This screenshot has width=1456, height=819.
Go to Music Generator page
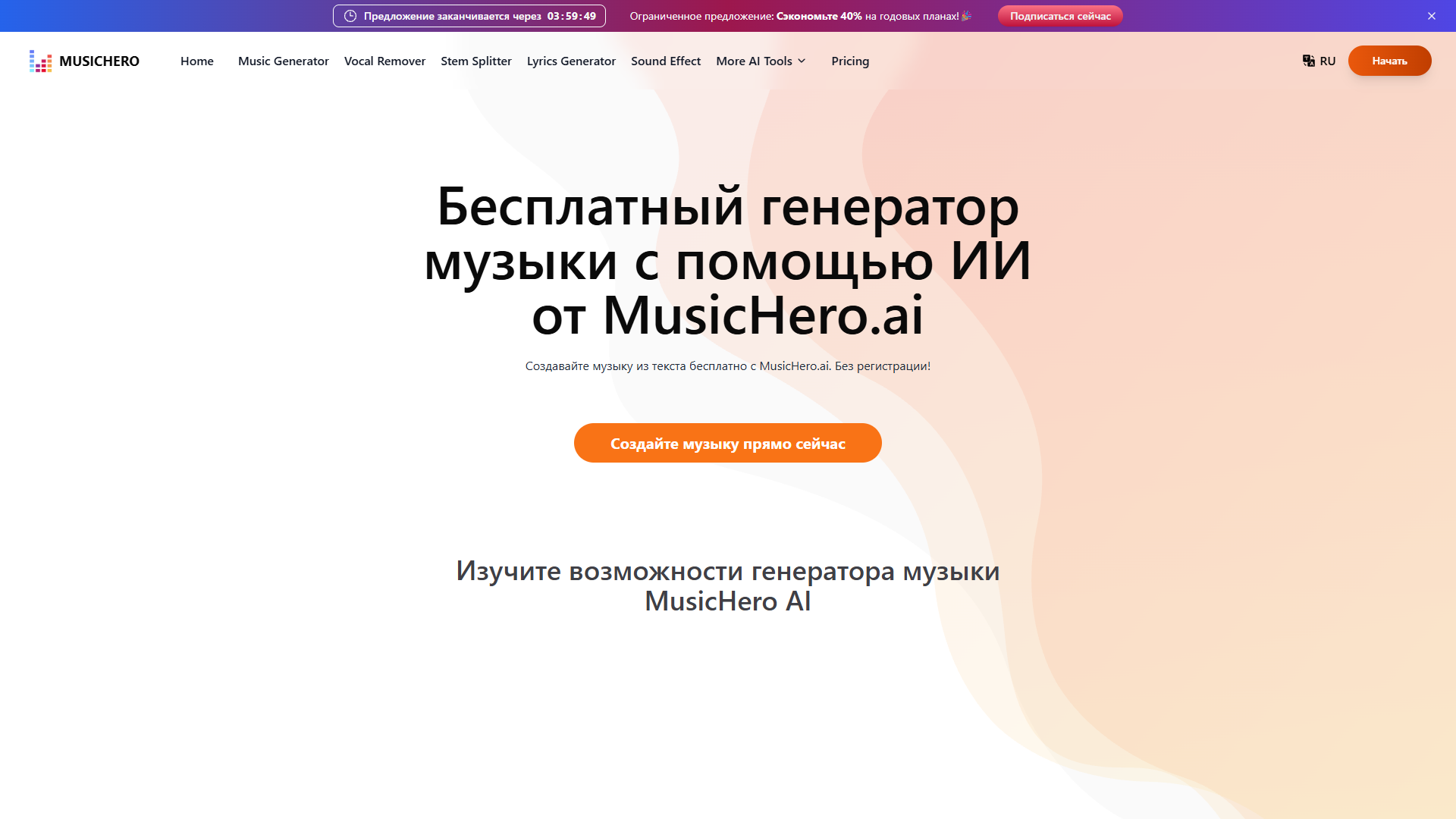(x=284, y=61)
